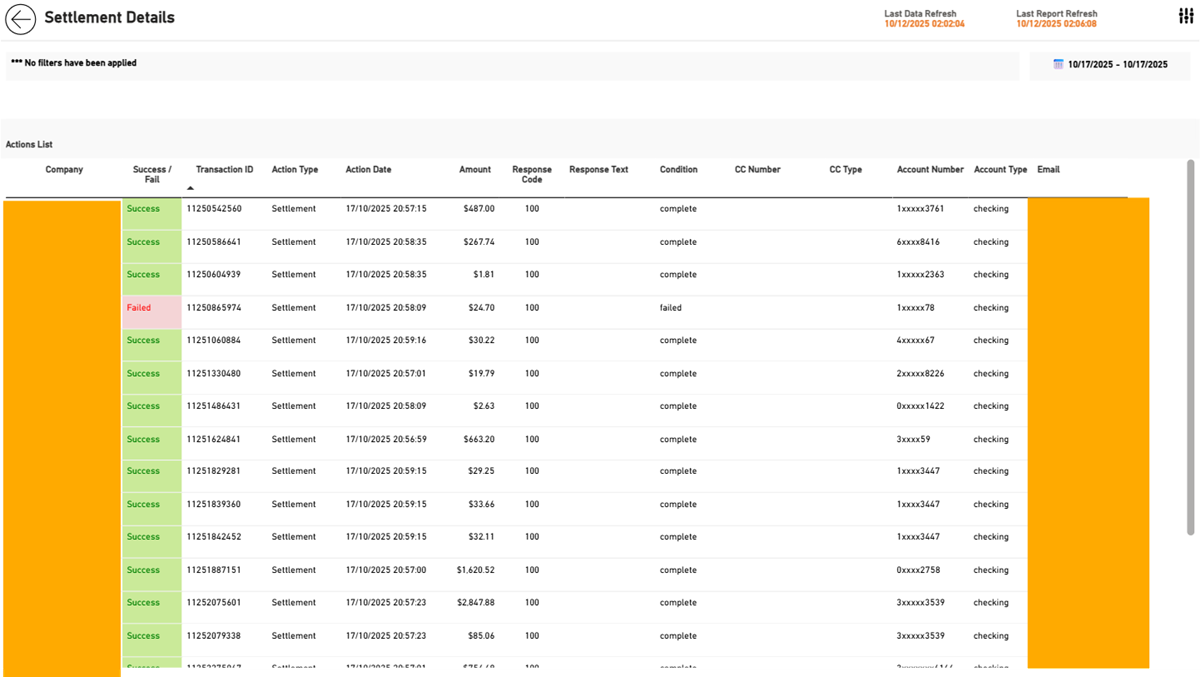Select transaction ID 11251829281

[x=214, y=471]
